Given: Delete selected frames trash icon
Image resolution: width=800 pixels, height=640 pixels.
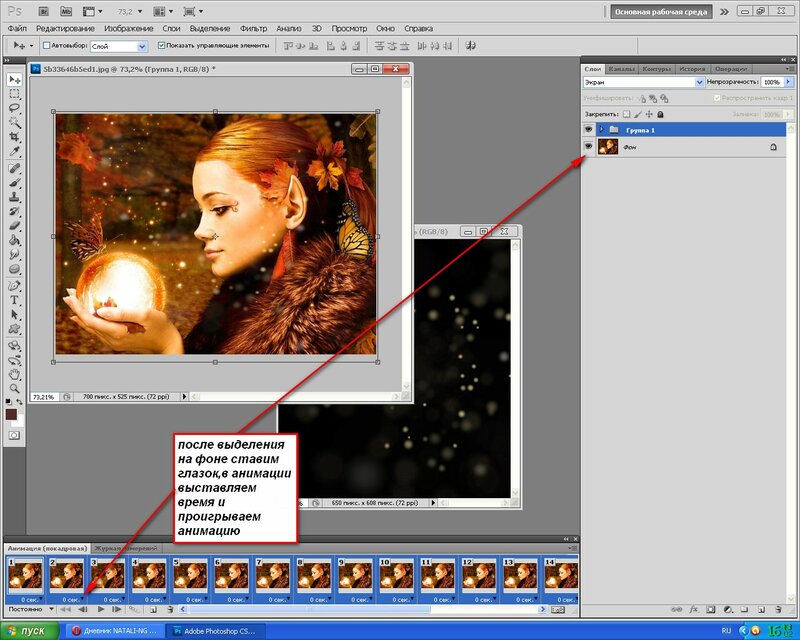Looking at the screenshot, I should [x=170, y=609].
